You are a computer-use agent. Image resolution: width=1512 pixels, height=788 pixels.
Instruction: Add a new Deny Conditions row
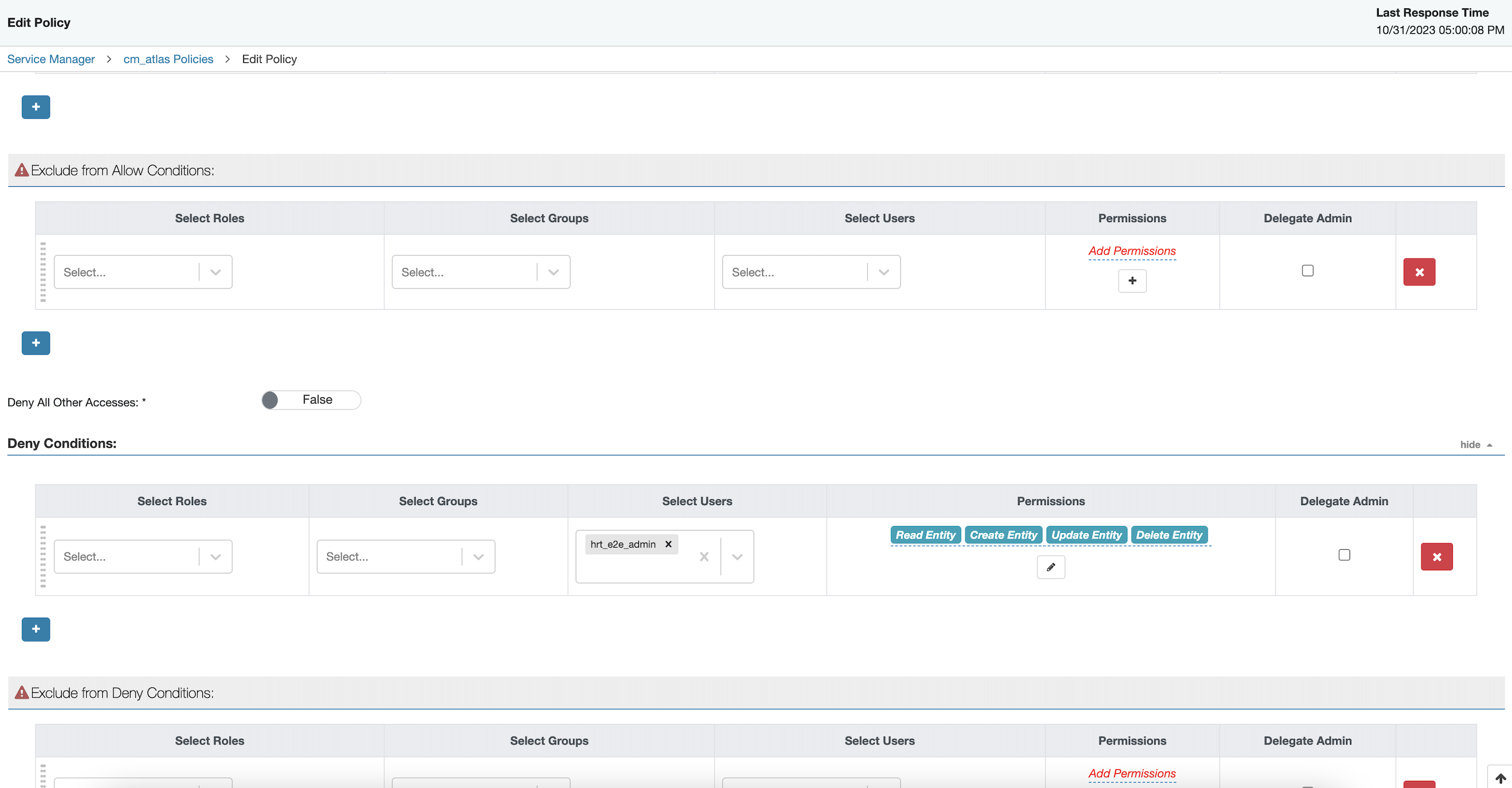(x=36, y=629)
